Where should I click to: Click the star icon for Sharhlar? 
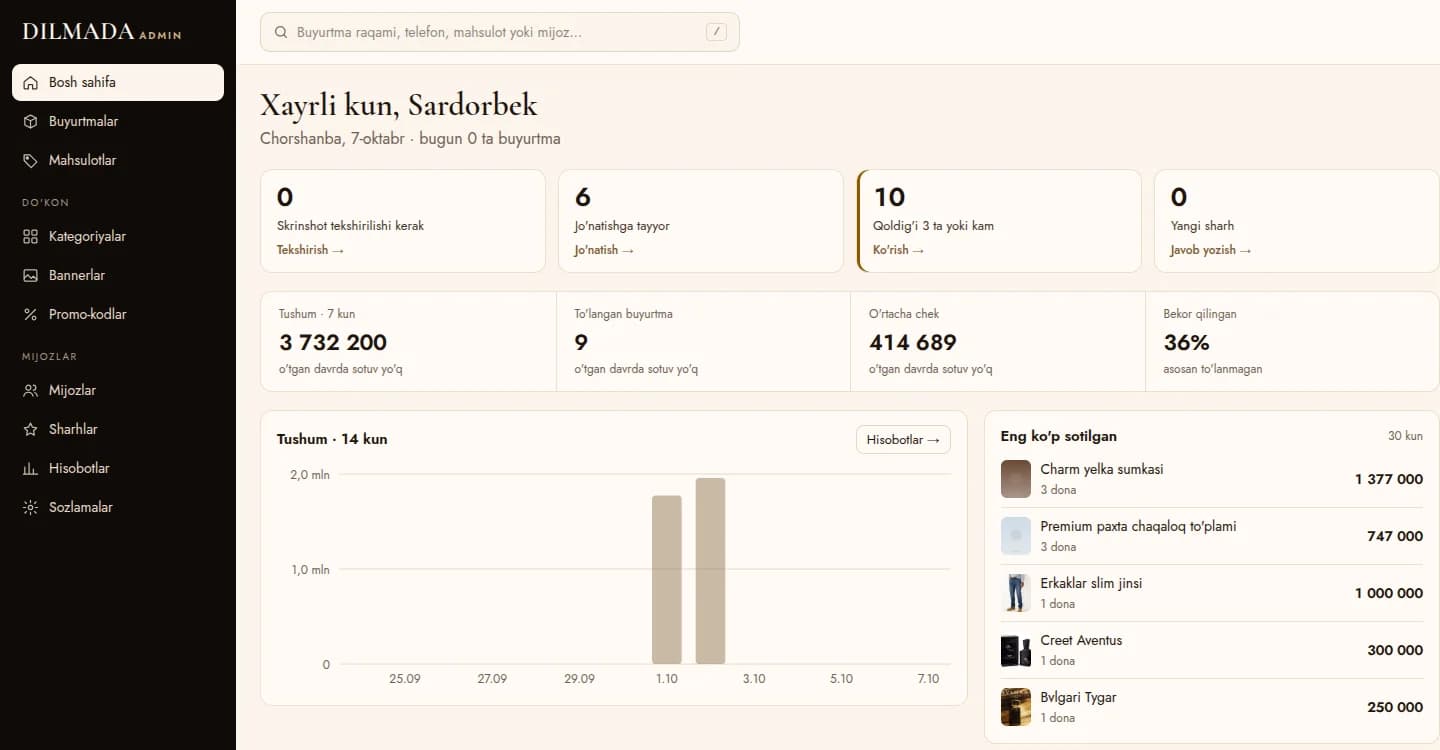pyautogui.click(x=31, y=430)
